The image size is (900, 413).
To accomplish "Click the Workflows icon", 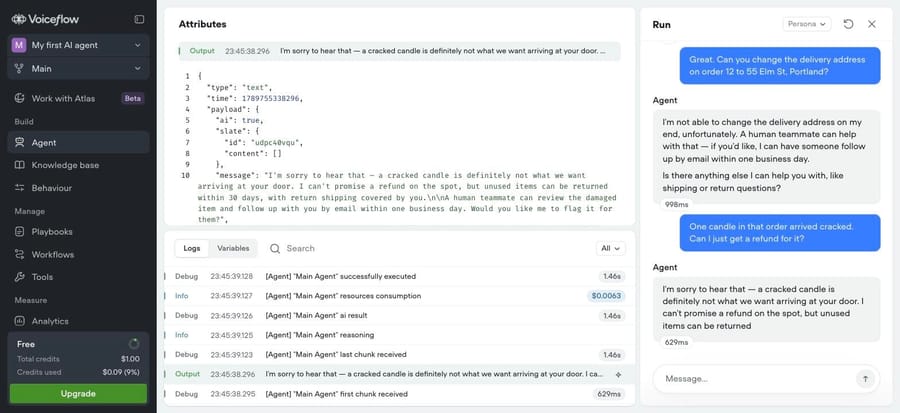I will [20, 254].
